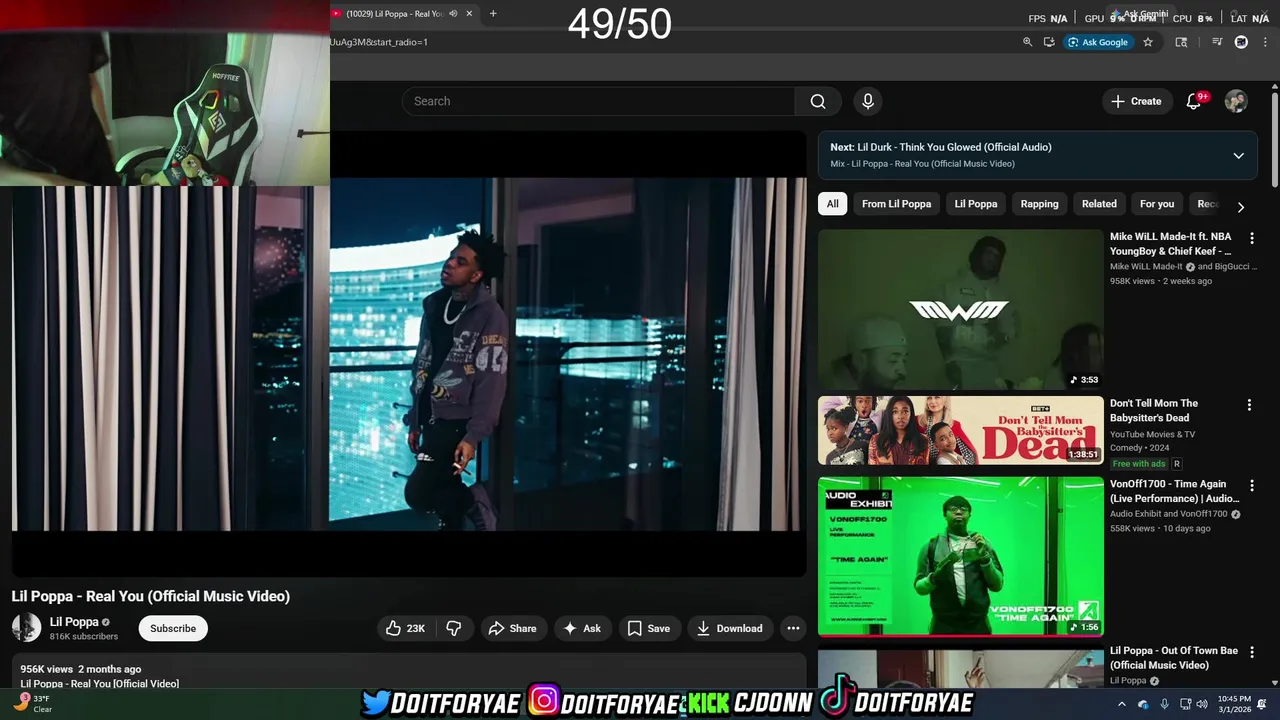This screenshot has width=1280, height=720.
Task: Open new browser tab with plus
Action: [x=493, y=14]
